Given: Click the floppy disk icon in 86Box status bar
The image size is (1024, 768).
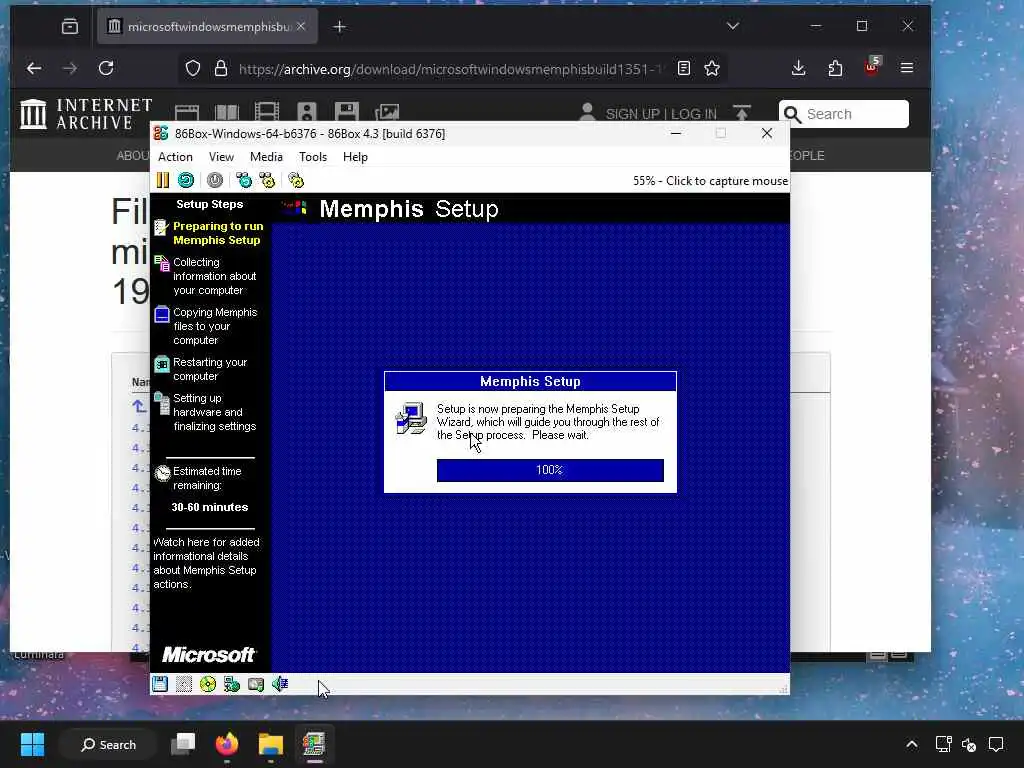Looking at the screenshot, I should (x=160, y=684).
